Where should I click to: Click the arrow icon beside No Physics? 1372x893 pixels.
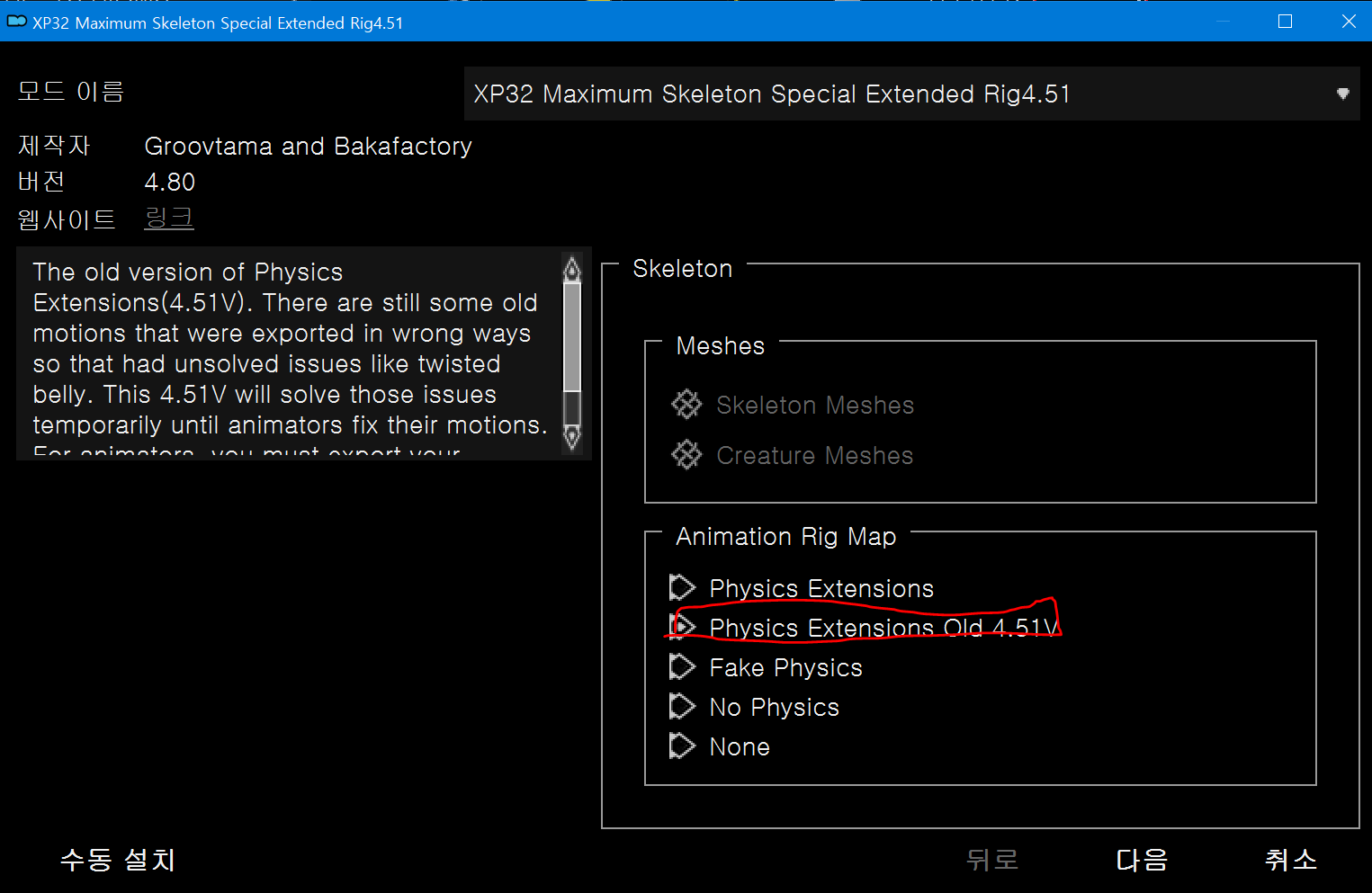[683, 706]
